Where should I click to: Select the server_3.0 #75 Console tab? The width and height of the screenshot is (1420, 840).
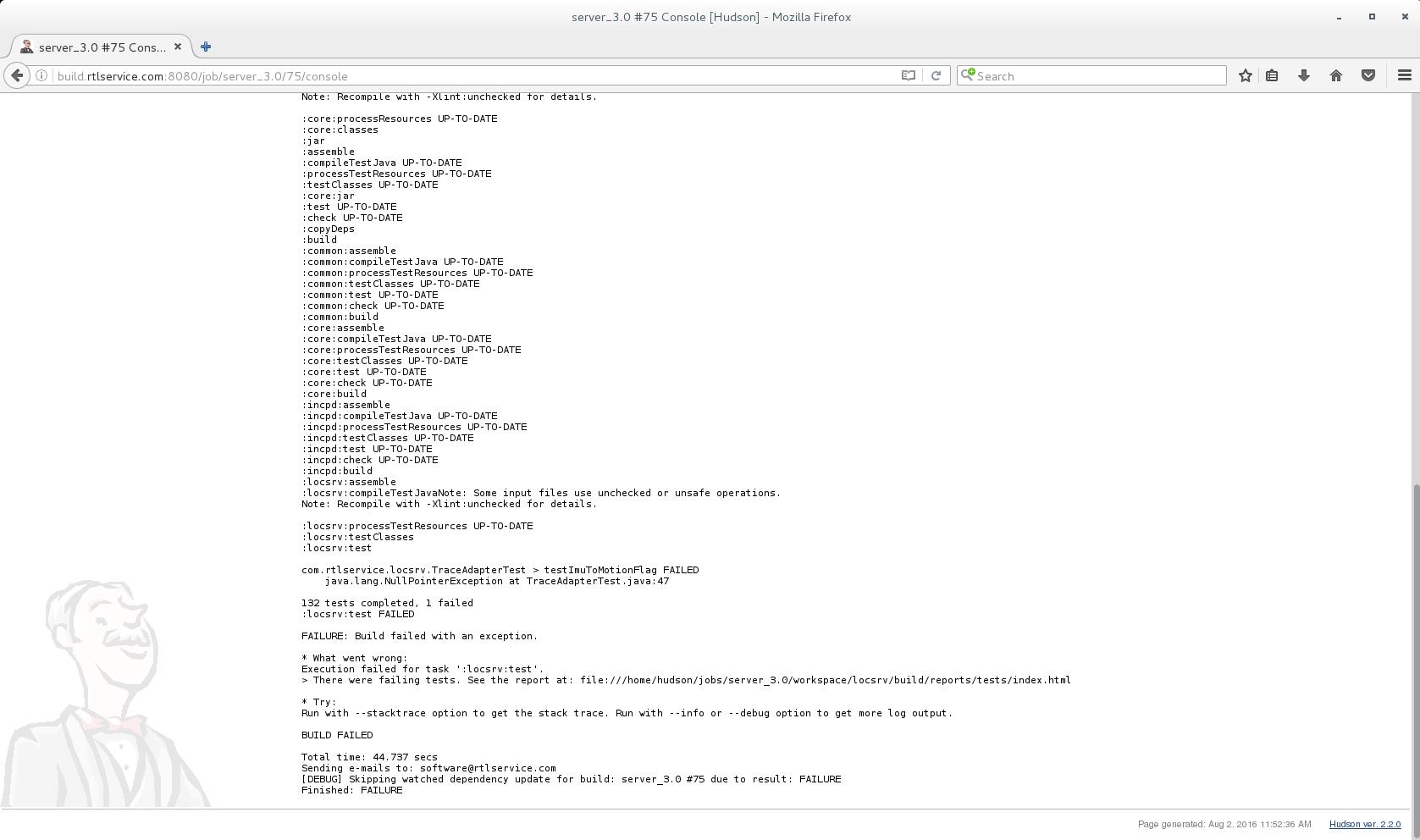tap(102, 47)
